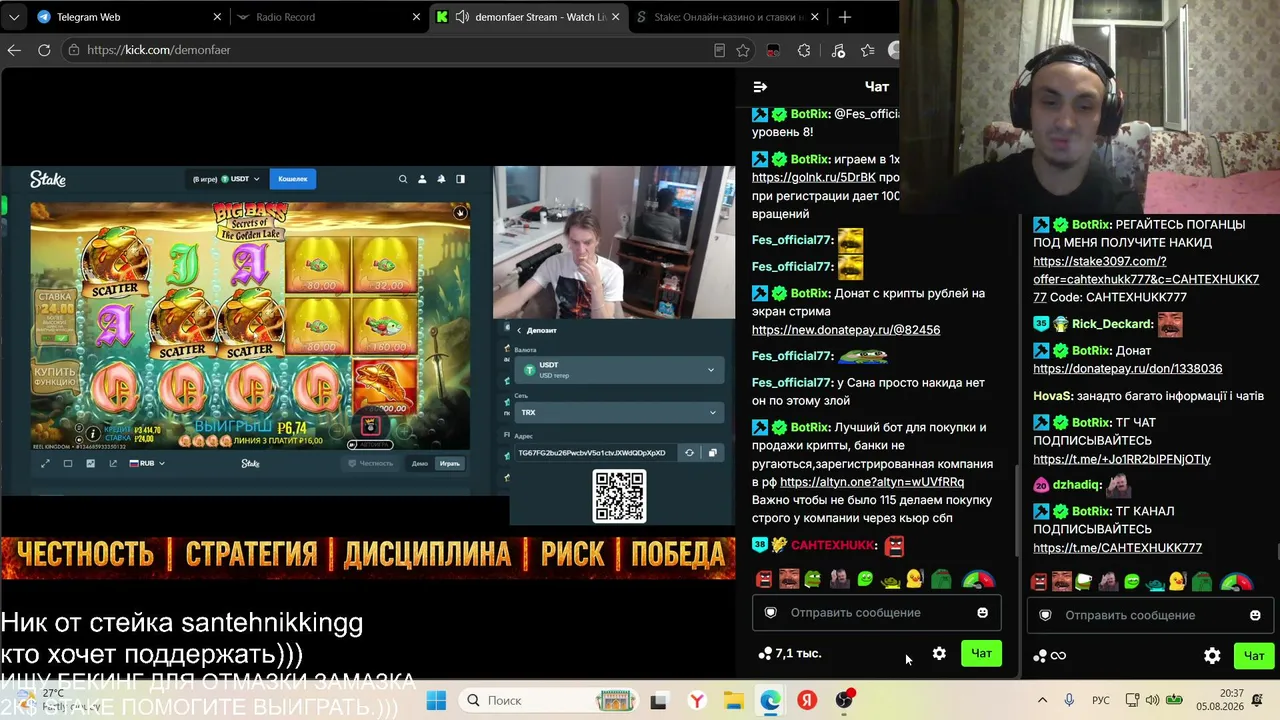Go back from Депозит panel
The height and width of the screenshot is (720, 1280).
(x=519, y=330)
